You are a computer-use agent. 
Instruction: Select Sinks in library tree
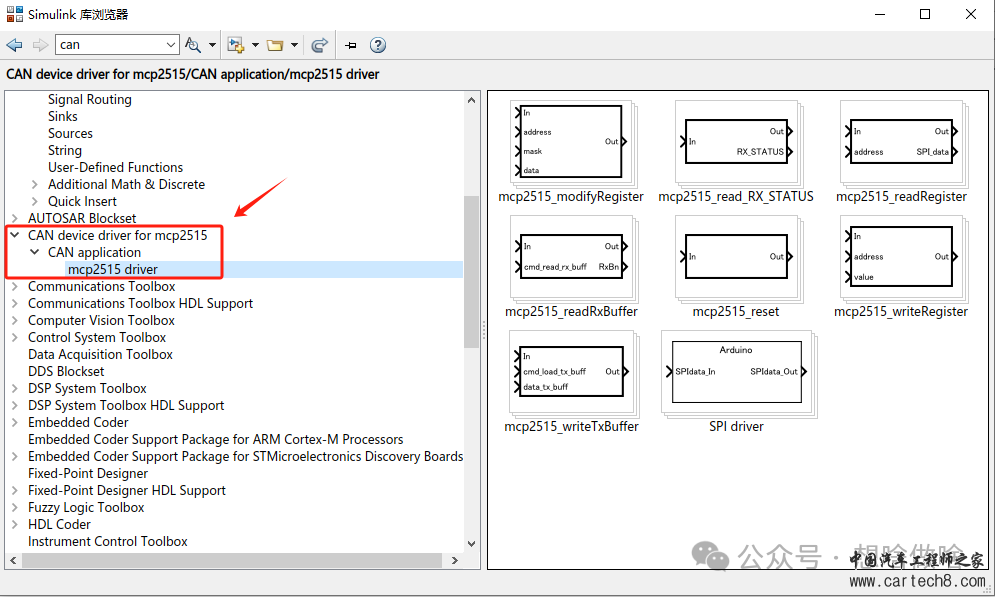[x=63, y=116]
